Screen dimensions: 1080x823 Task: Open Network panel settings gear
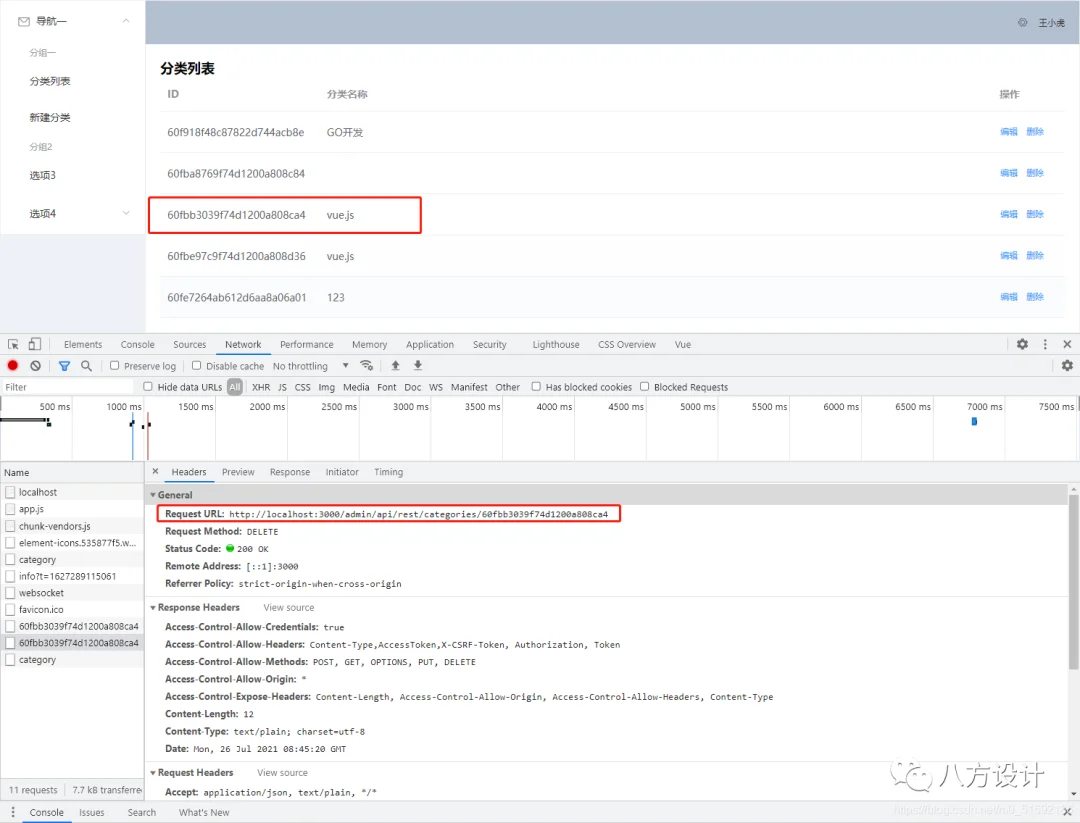click(x=1067, y=366)
